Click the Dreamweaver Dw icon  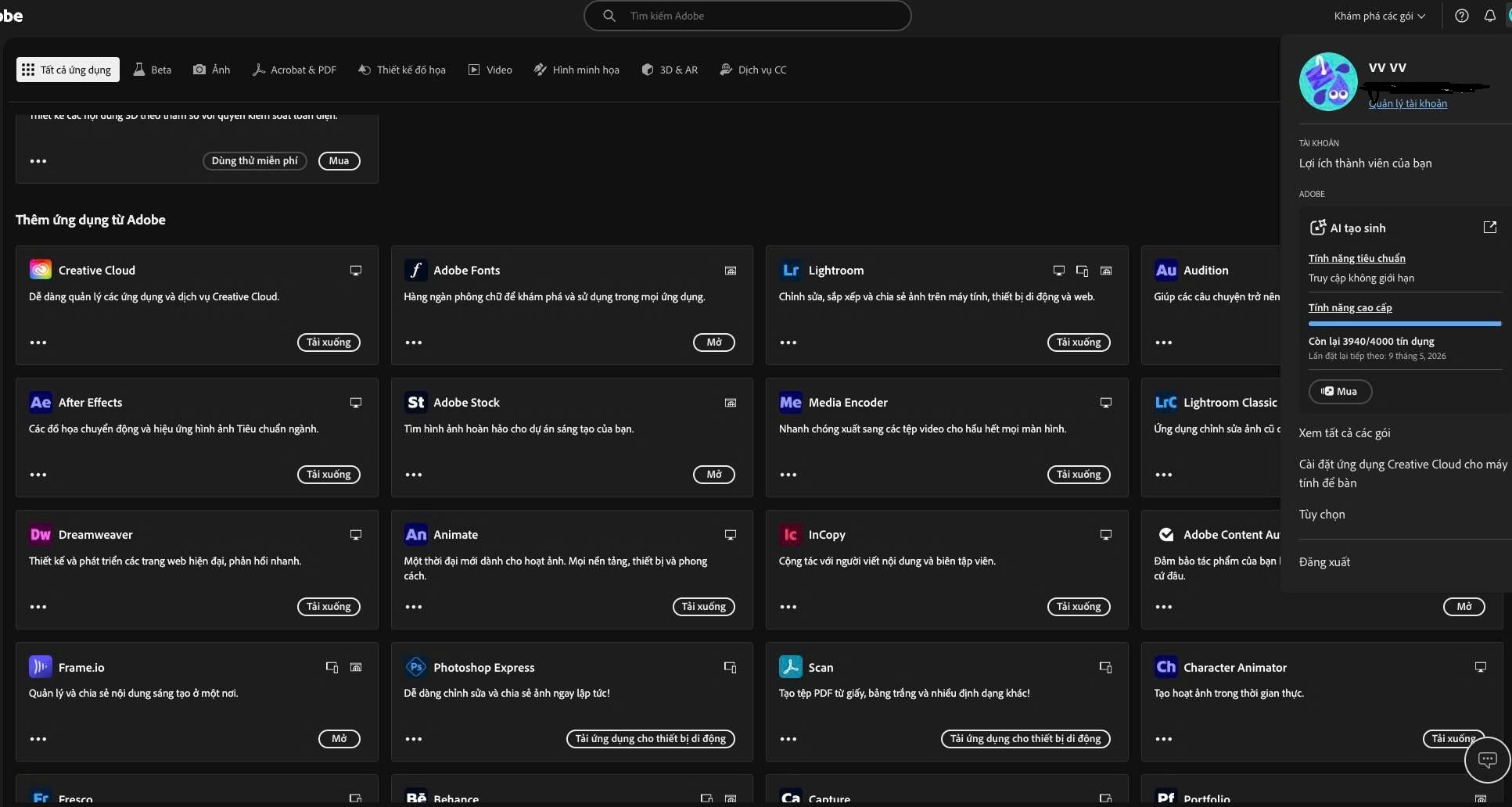40,534
